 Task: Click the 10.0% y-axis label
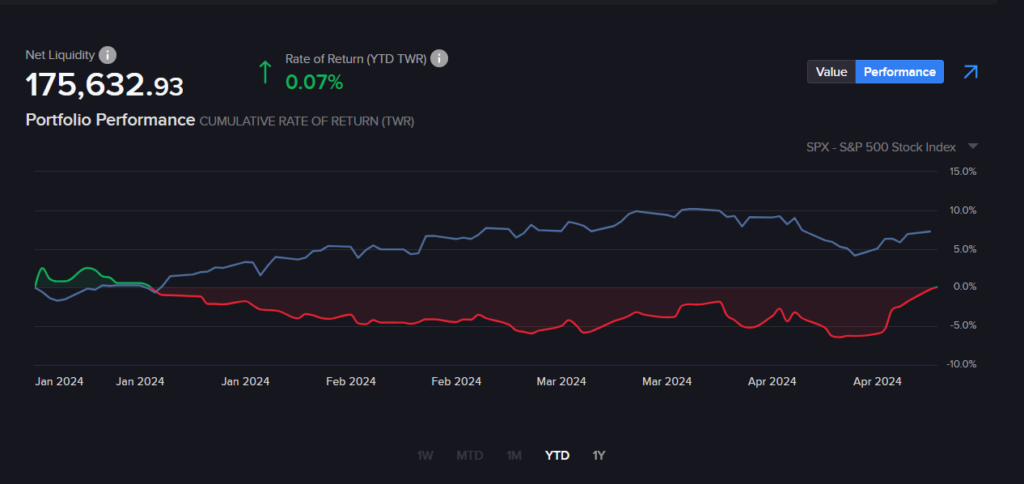(x=962, y=210)
